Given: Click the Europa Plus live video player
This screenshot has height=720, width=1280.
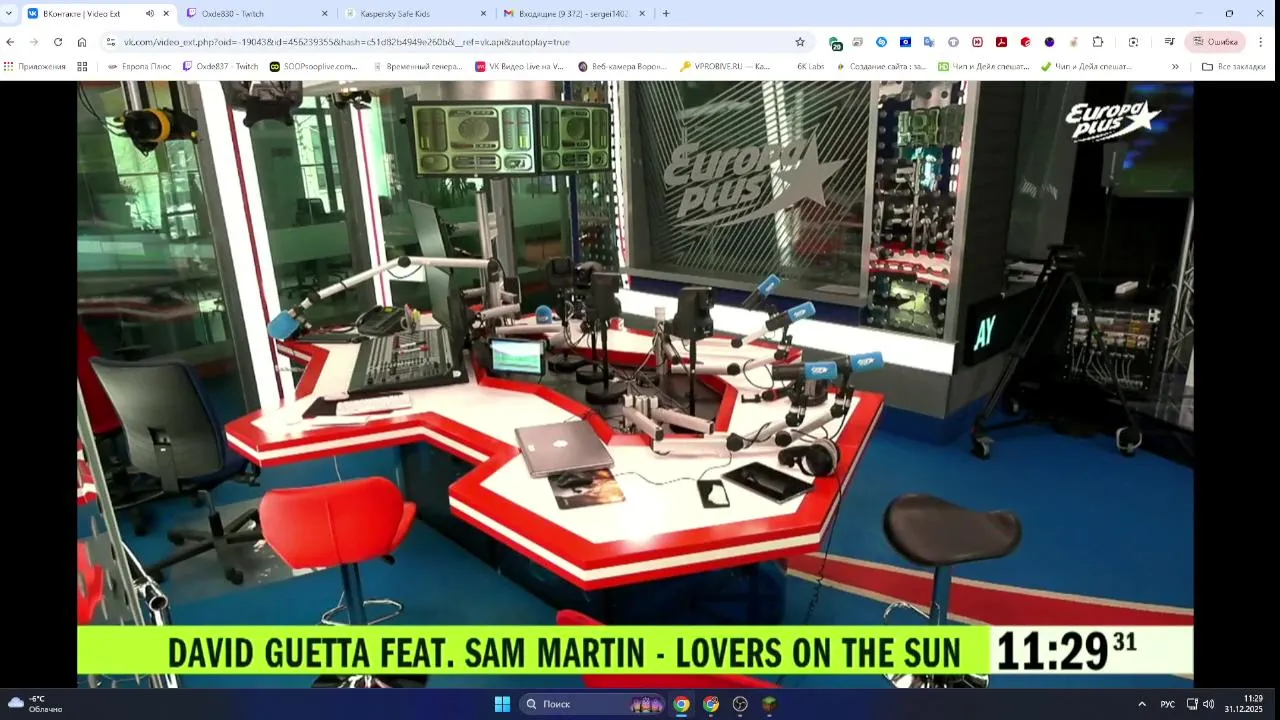Looking at the screenshot, I should pyautogui.click(x=635, y=385).
